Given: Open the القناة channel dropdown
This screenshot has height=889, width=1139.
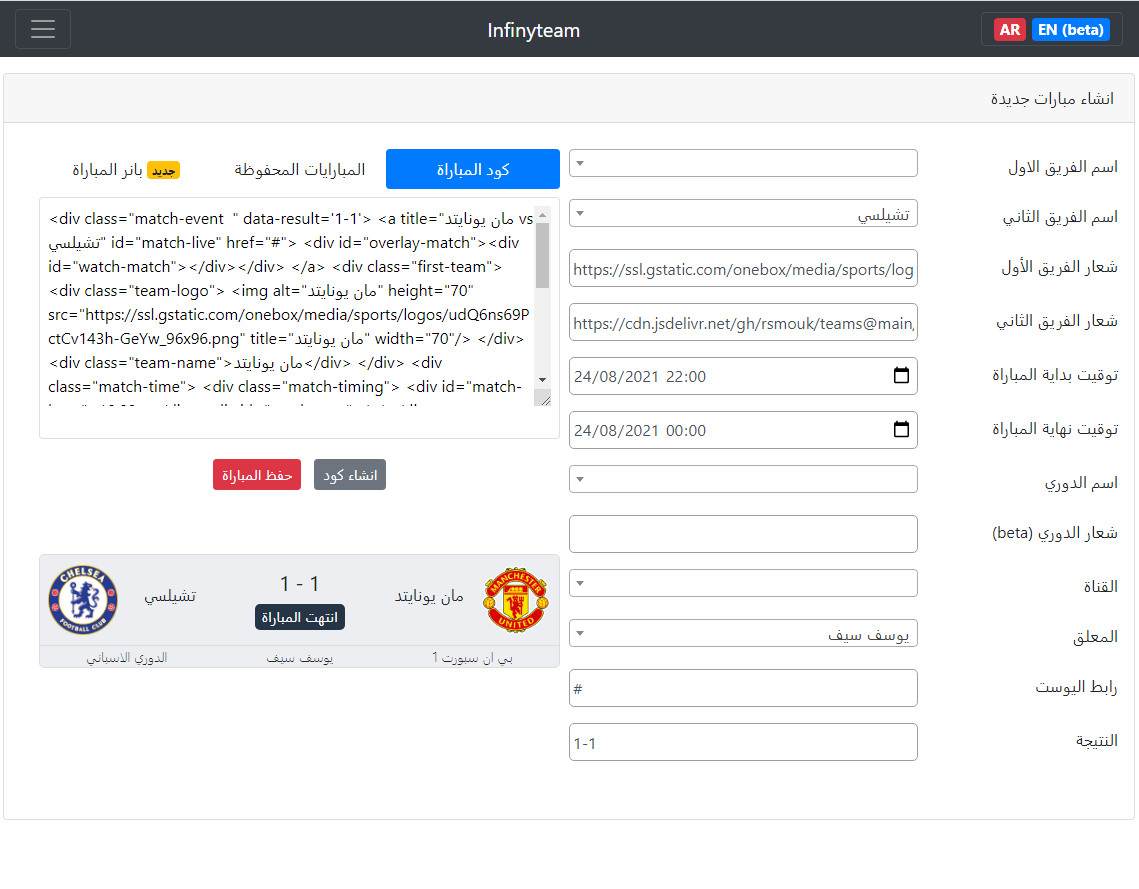Looking at the screenshot, I should 743,581.
